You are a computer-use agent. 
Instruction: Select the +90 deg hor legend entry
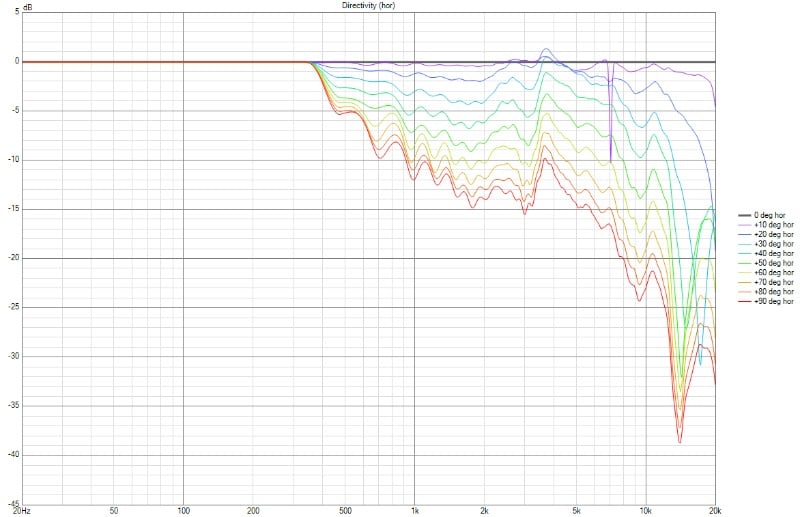(775, 300)
